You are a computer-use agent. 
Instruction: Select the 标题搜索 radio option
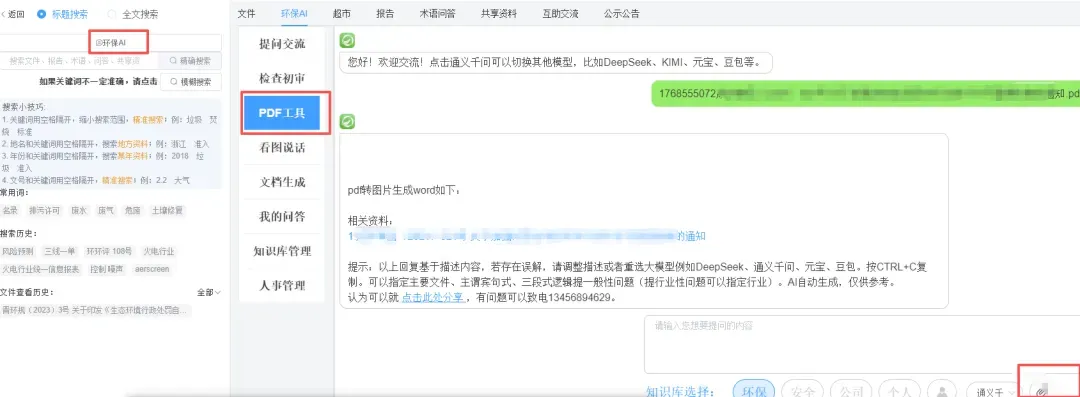click(x=63, y=14)
